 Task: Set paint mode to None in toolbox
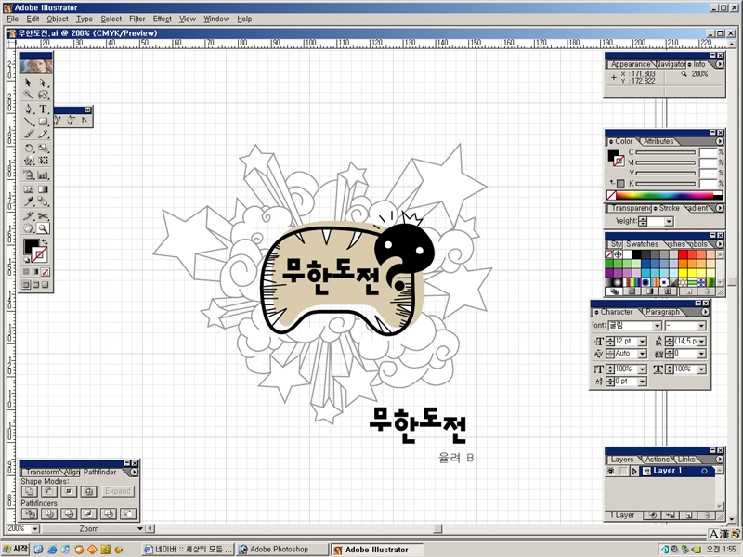[x=45, y=272]
